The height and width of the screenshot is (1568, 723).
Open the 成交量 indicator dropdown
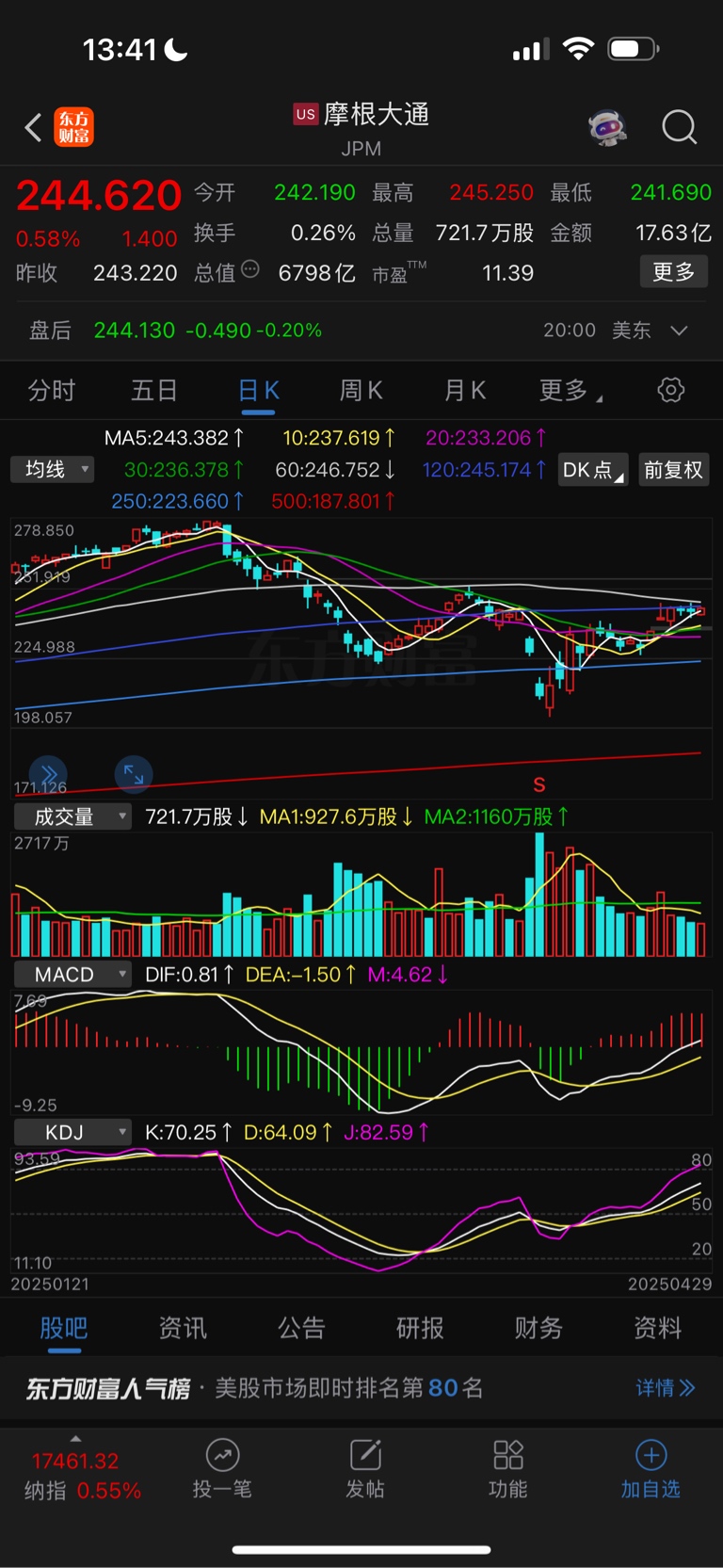(72, 816)
